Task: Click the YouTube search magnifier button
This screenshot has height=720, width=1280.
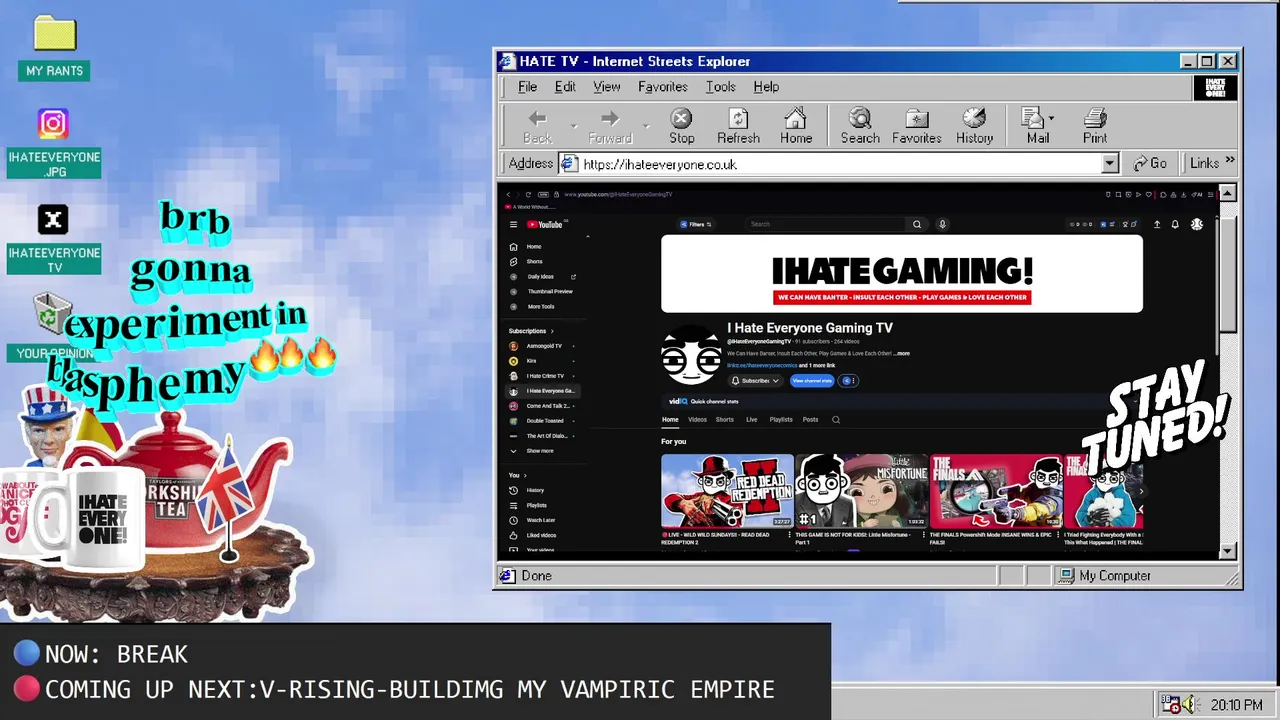Action: [916, 224]
